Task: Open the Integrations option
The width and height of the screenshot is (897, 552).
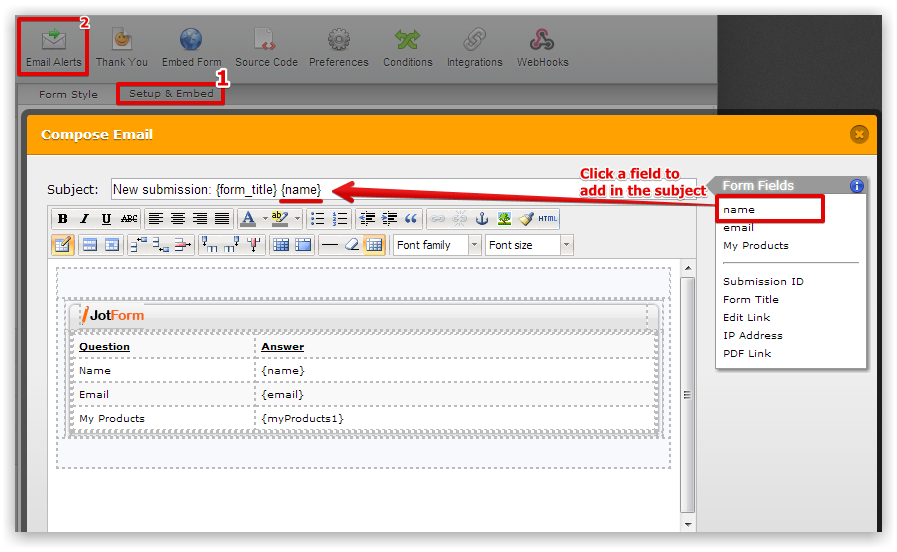Action: point(474,47)
